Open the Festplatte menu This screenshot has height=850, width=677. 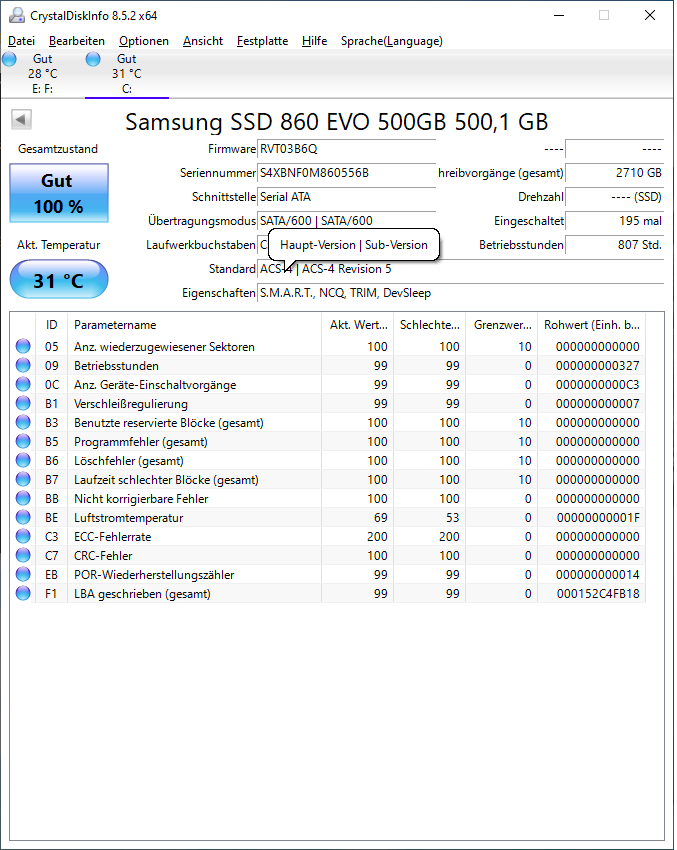(262, 41)
